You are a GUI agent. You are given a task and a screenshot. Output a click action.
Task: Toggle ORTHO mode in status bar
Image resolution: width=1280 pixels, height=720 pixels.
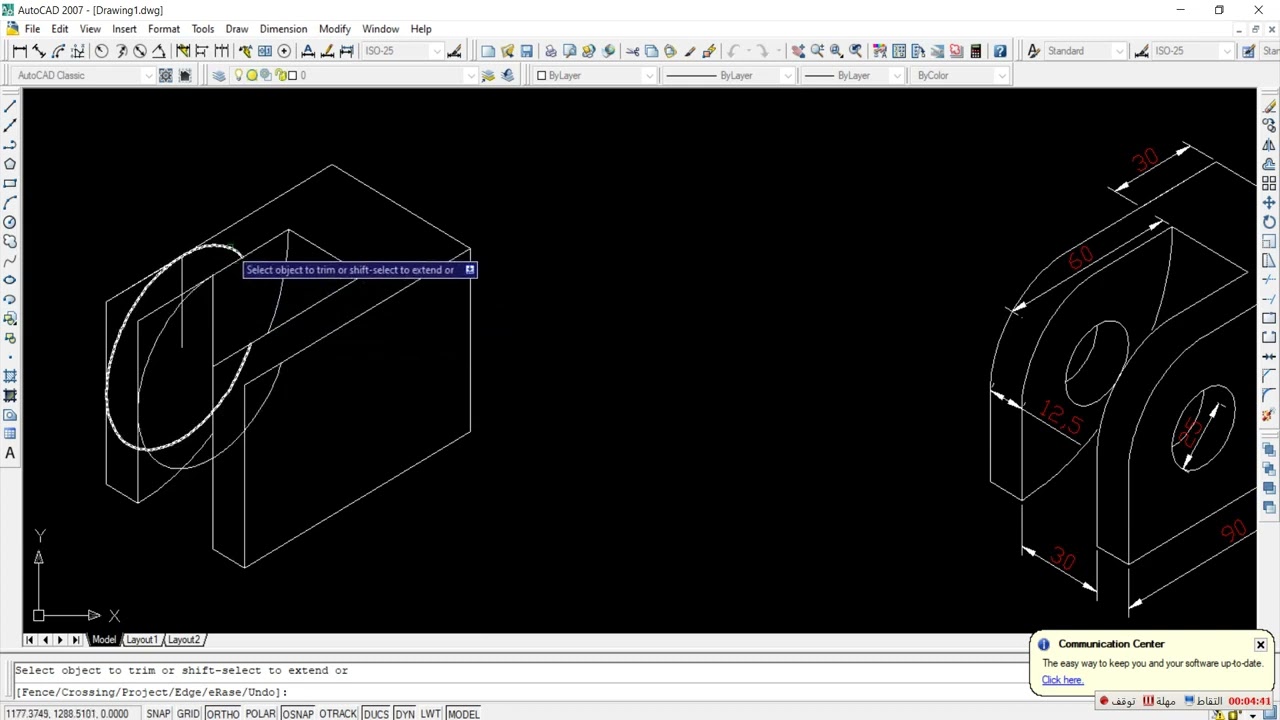click(x=222, y=713)
